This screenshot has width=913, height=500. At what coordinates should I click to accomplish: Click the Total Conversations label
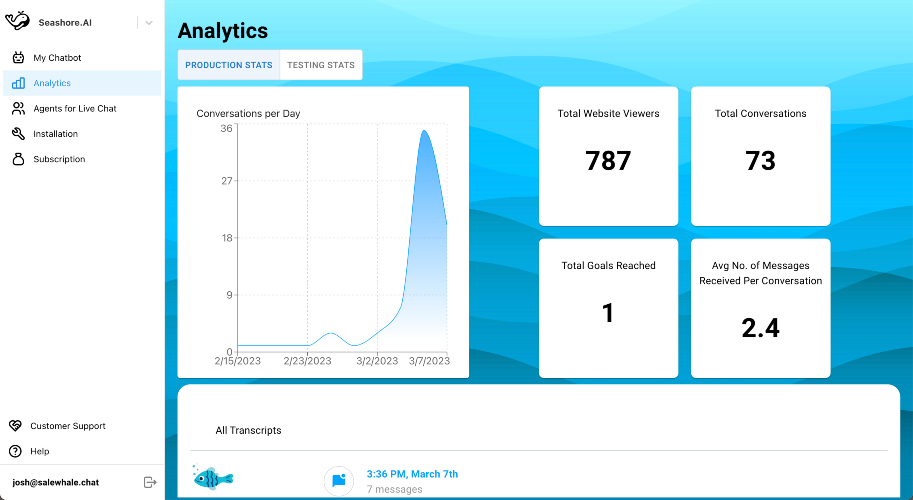coord(760,114)
